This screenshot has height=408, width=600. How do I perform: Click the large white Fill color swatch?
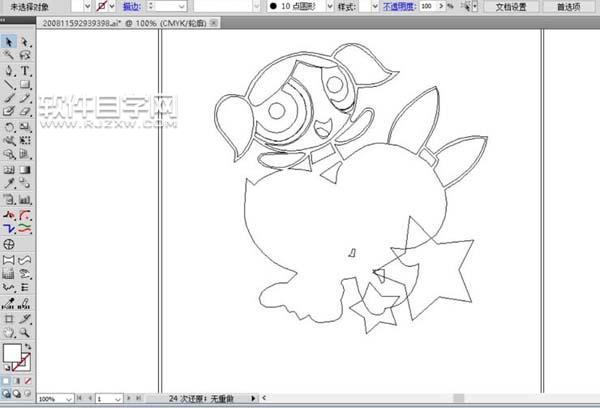tap(12, 353)
